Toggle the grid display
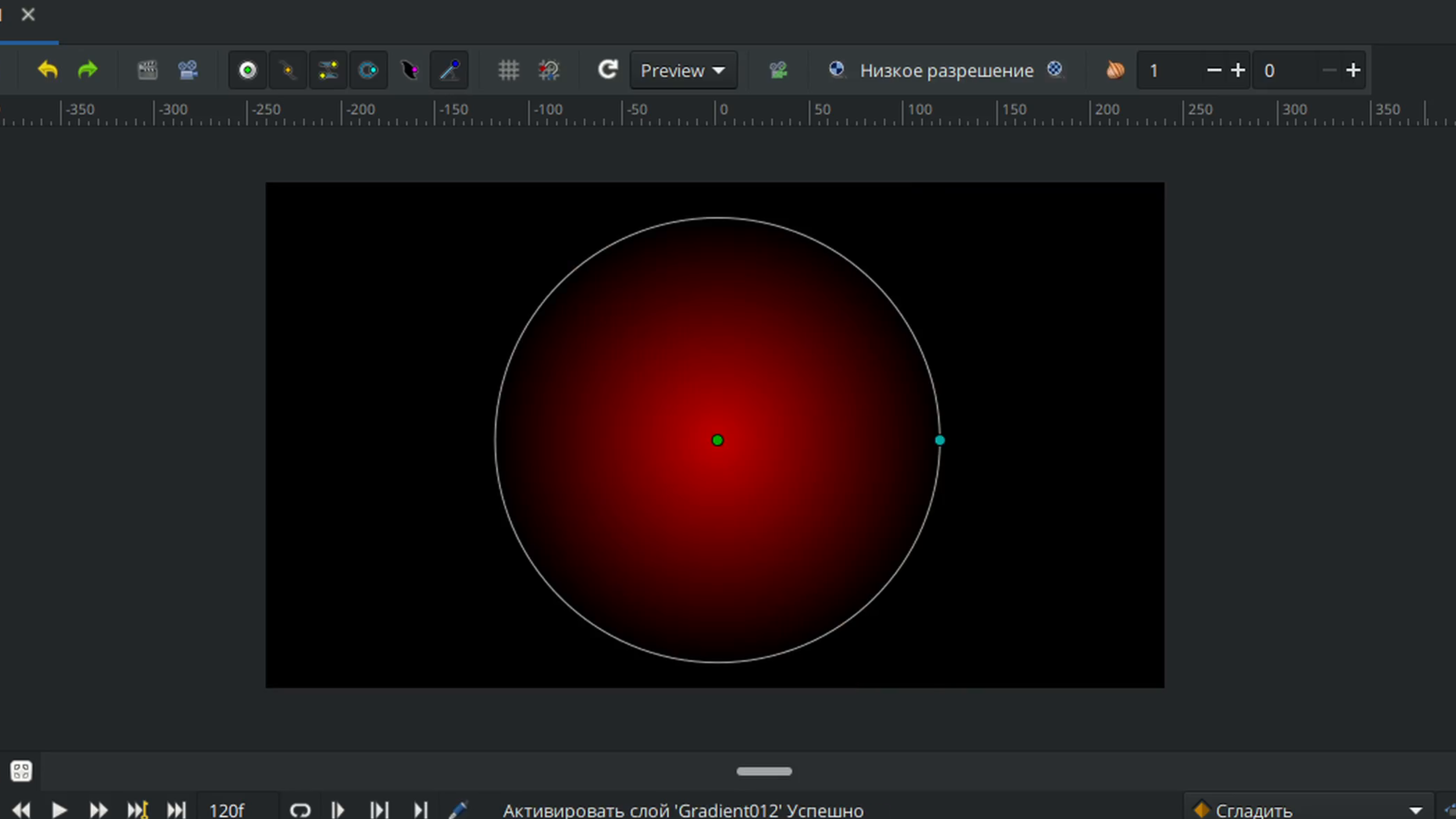1456x819 pixels. (508, 70)
